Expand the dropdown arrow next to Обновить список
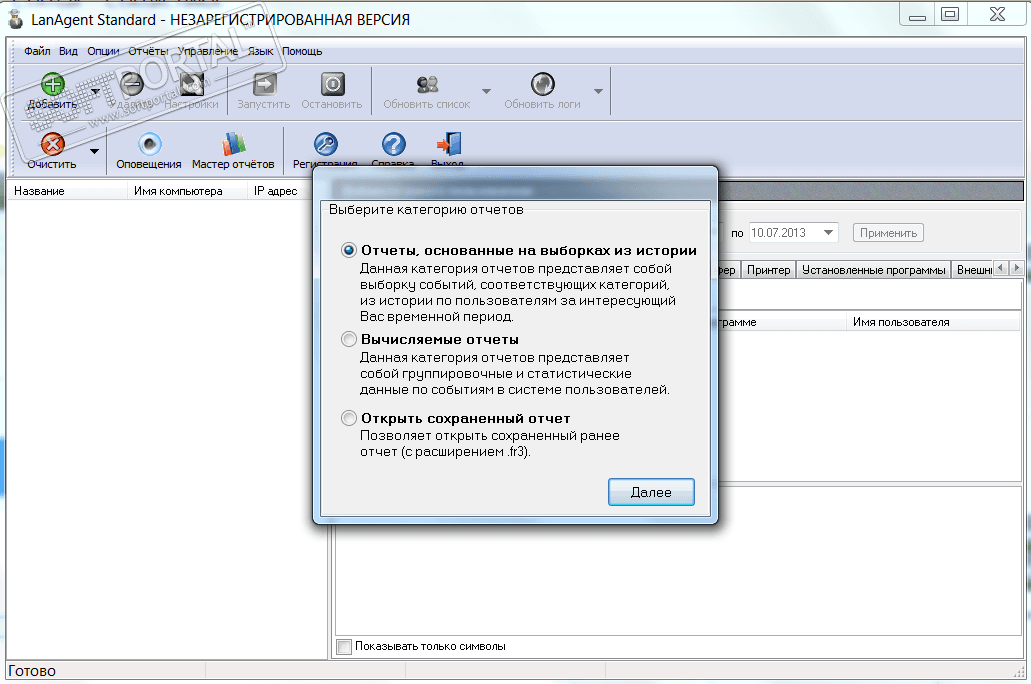Image resolution: width=1031 pixels, height=684 pixels. pyautogui.click(x=487, y=91)
